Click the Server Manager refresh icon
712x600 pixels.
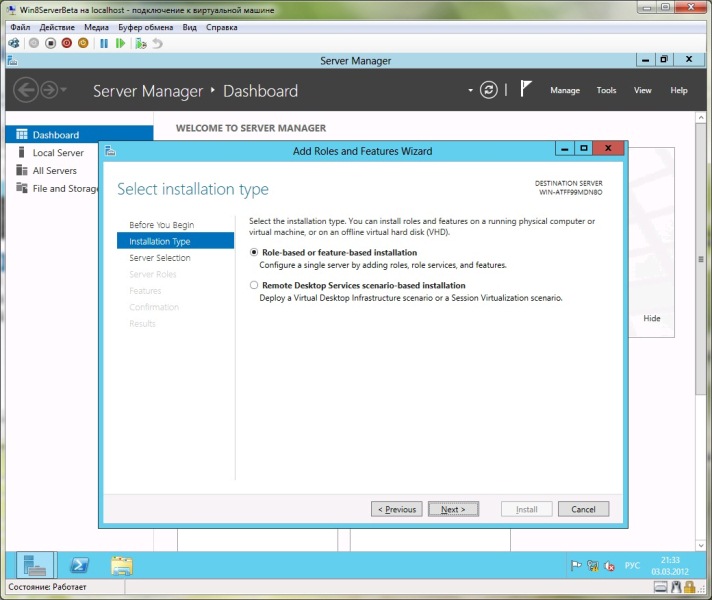tap(488, 90)
